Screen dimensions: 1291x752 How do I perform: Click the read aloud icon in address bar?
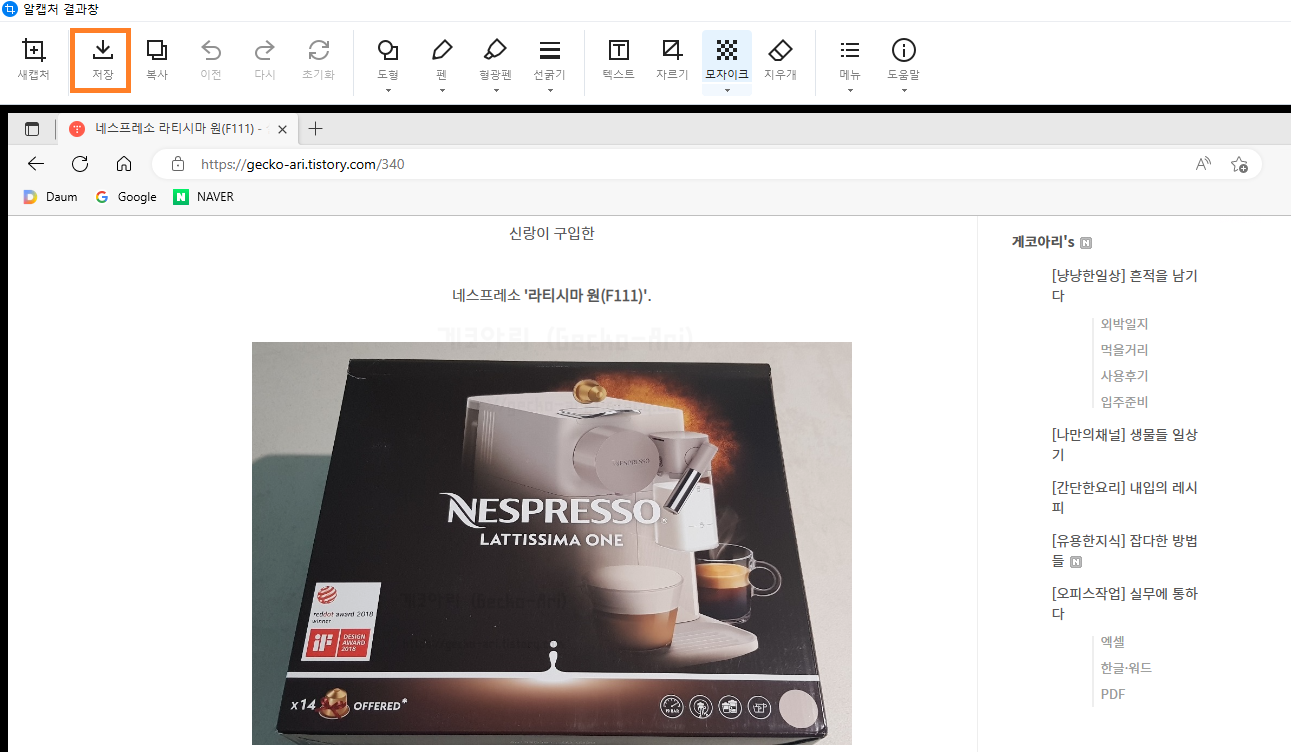1203,164
